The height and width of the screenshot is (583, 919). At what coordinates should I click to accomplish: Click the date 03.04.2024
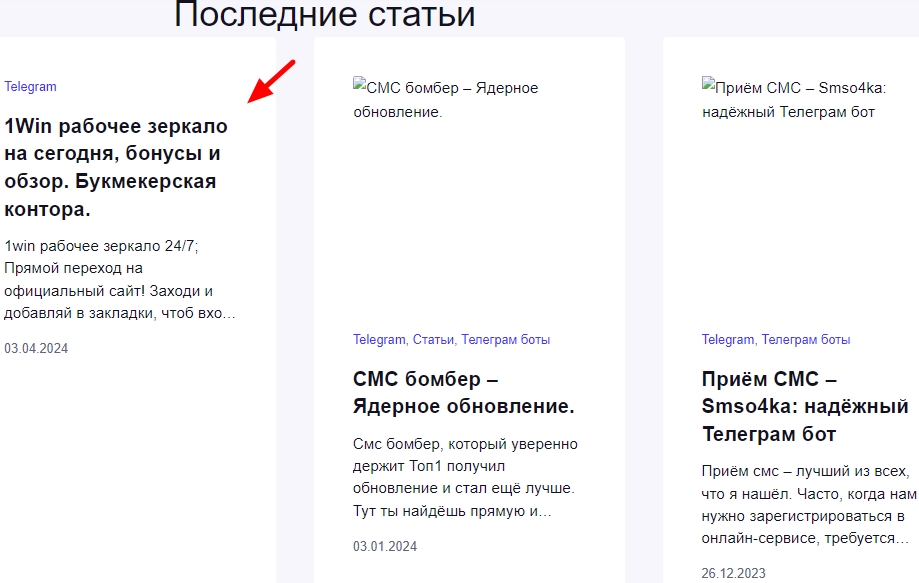[x=37, y=348]
